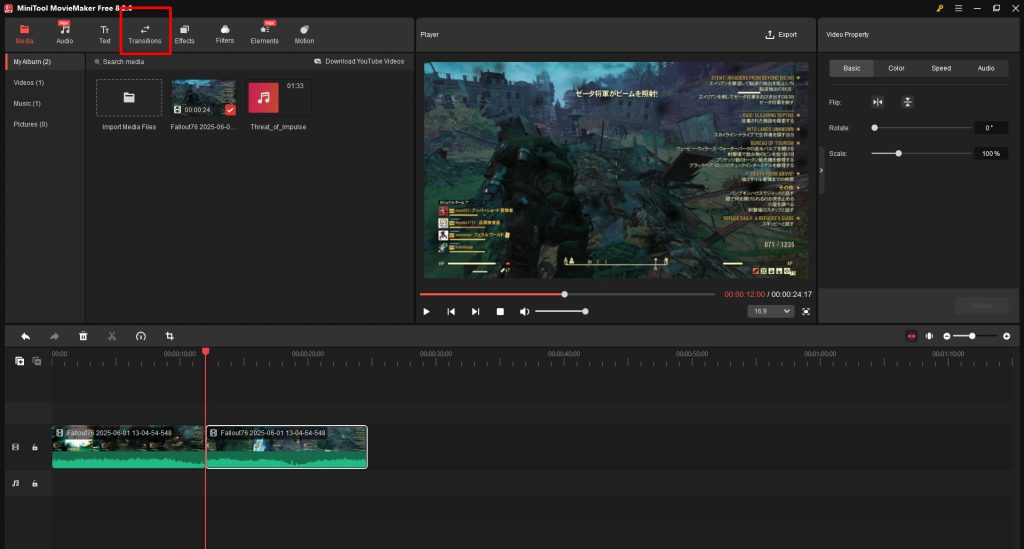Screen dimensions: 1024x549
Task: Click Download YouTube Videos link
Action: pyautogui.click(x=359, y=61)
